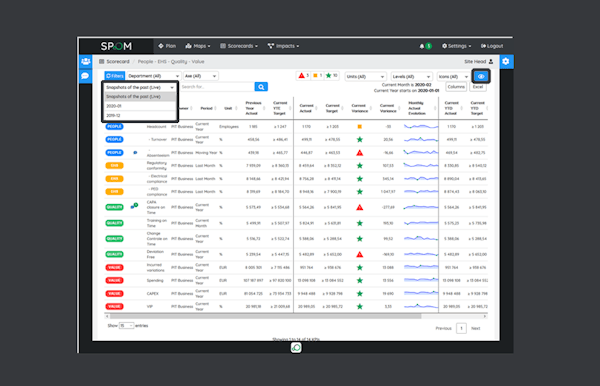Click the SPOM logo
The width and height of the screenshot is (600, 386).
pyautogui.click(x=116, y=46)
